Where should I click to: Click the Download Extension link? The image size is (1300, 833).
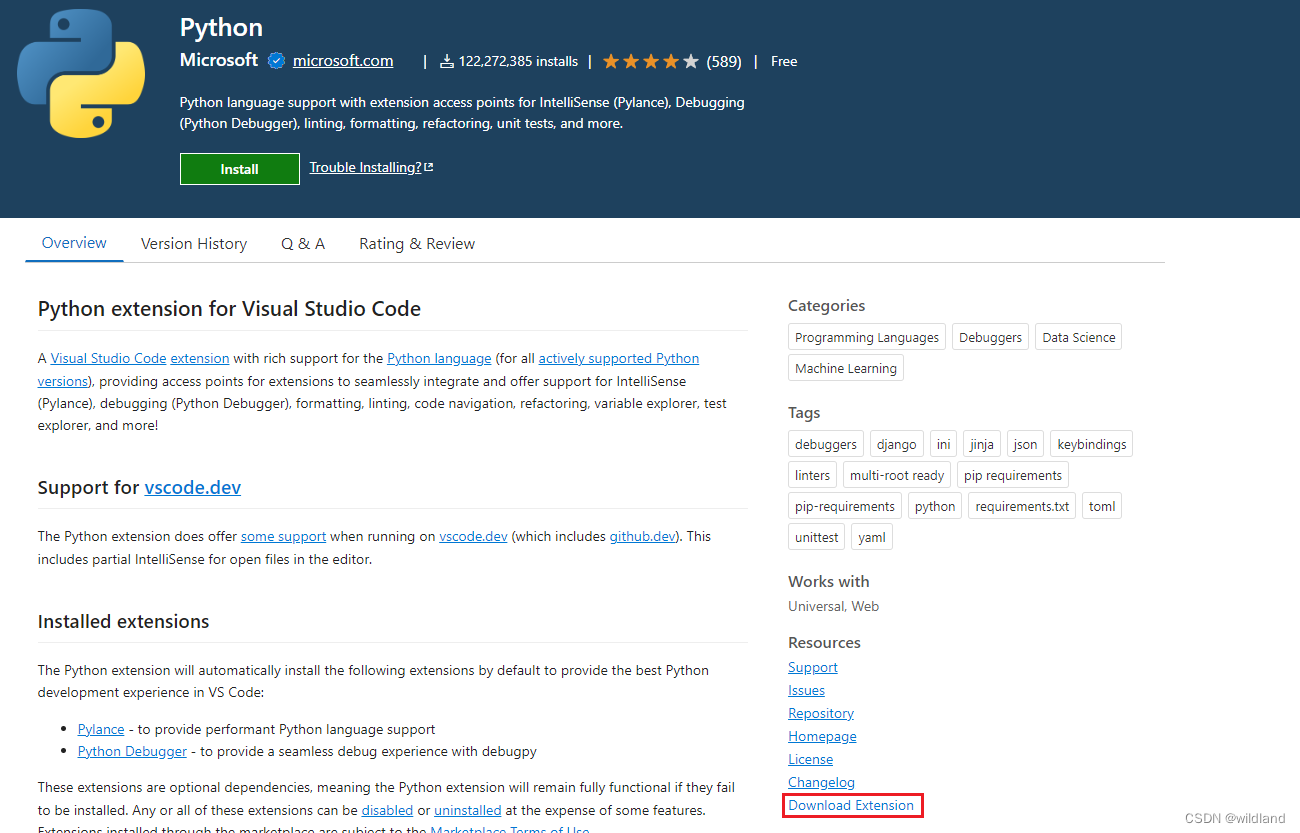point(851,805)
